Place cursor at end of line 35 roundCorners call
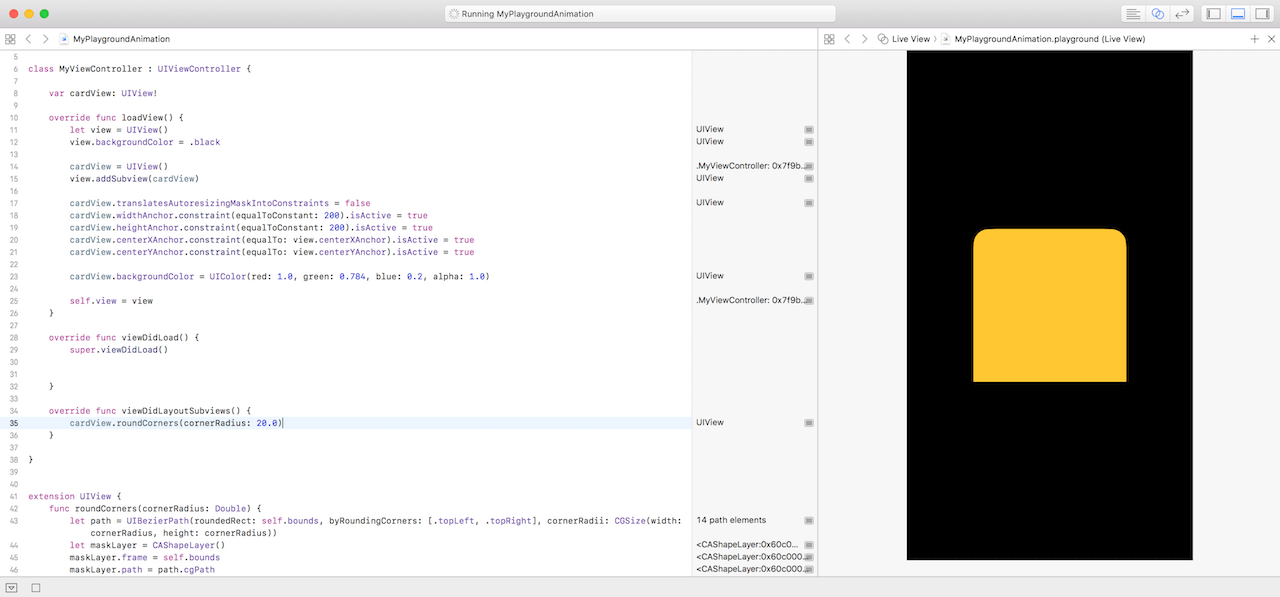1280x597 pixels. pyautogui.click(x=284, y=423)
